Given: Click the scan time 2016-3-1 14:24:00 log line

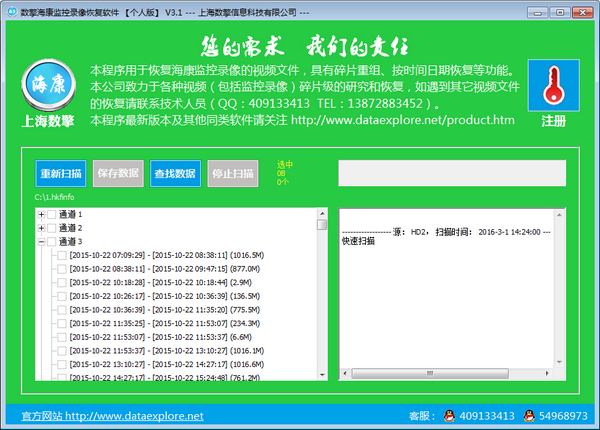Looking at the screenshot, I should click(x=446, y=232).
